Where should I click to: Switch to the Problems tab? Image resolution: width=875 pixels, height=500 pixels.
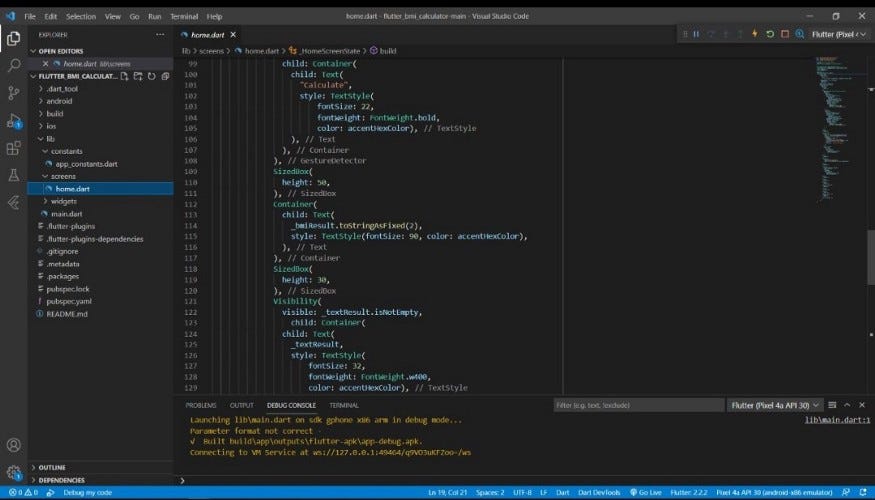(x=201, y=405)
